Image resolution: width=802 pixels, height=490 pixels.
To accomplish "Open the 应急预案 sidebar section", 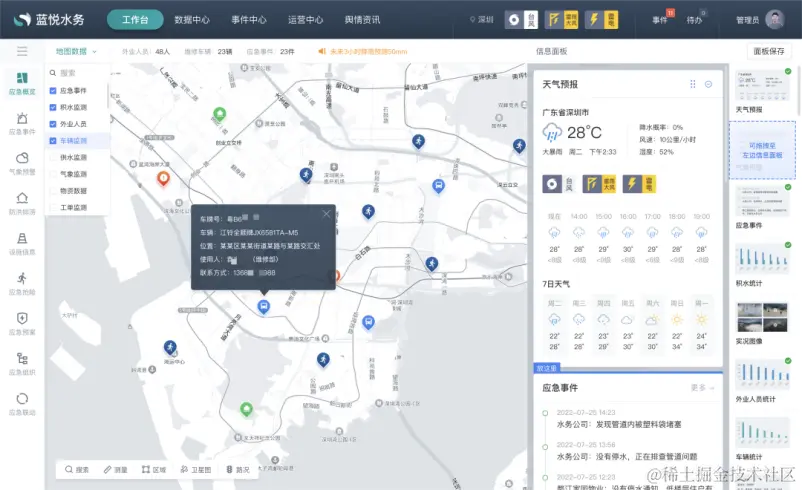I will (x=22, y=324).
